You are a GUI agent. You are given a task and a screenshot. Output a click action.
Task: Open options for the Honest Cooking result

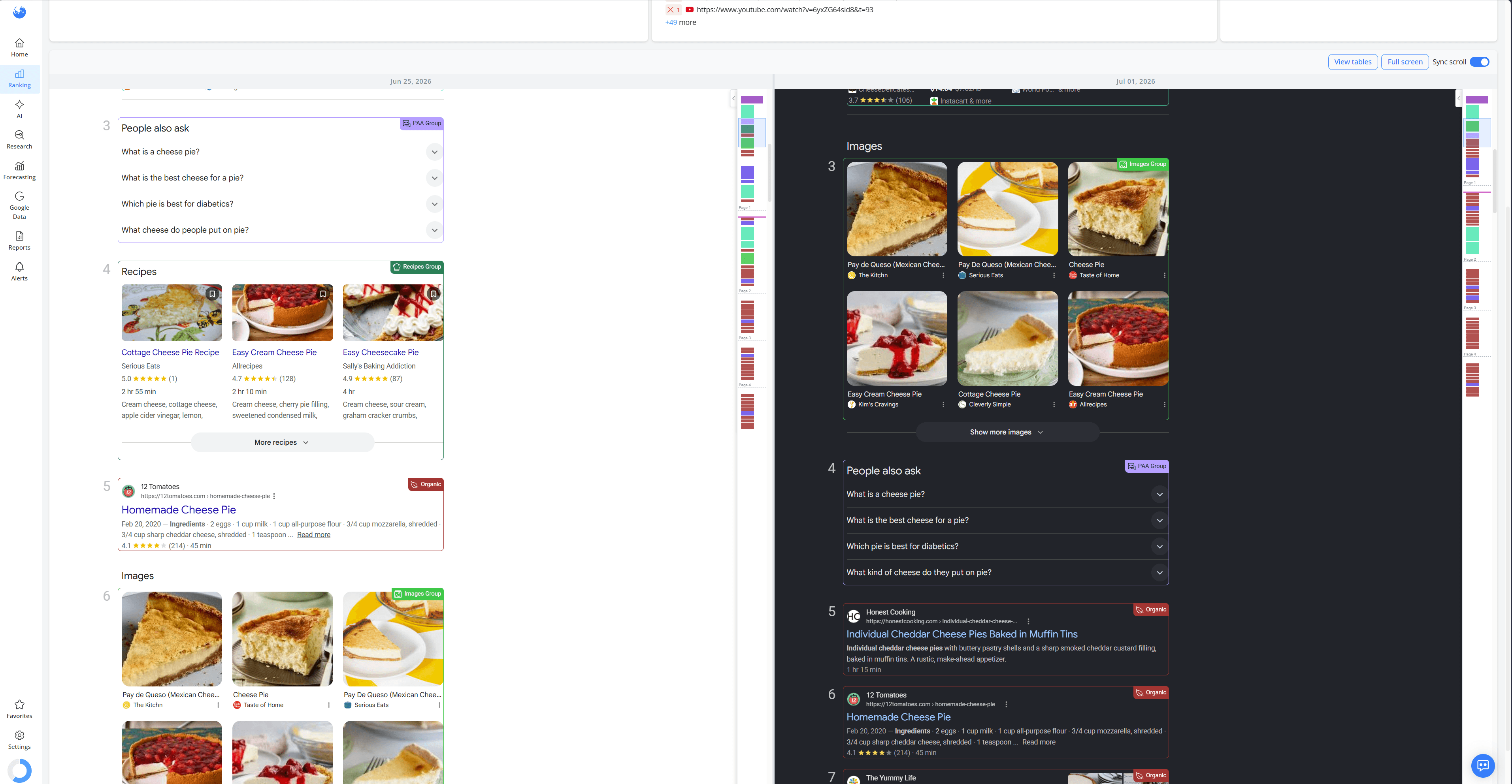point(1028,621)
